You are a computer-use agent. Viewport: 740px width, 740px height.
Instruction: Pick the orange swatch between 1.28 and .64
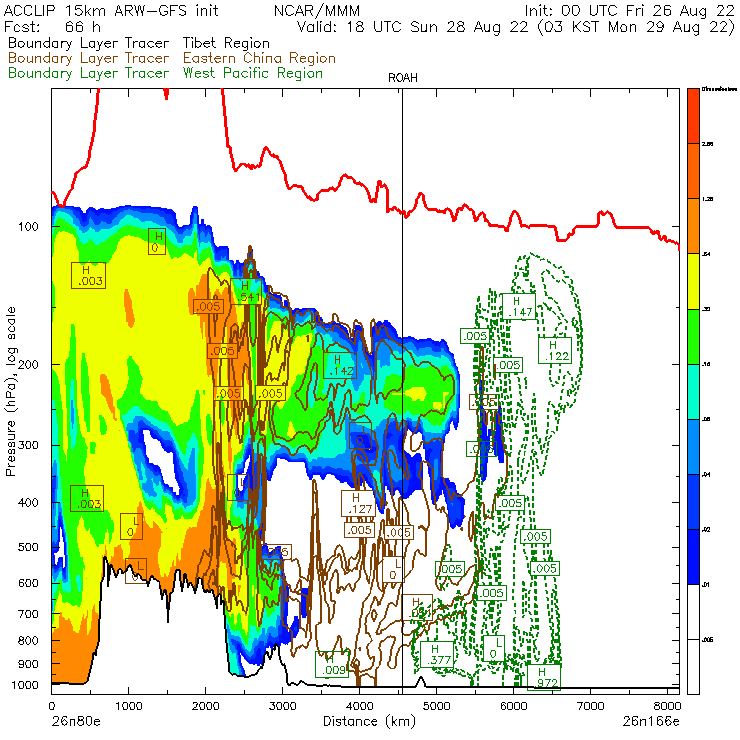693,226
